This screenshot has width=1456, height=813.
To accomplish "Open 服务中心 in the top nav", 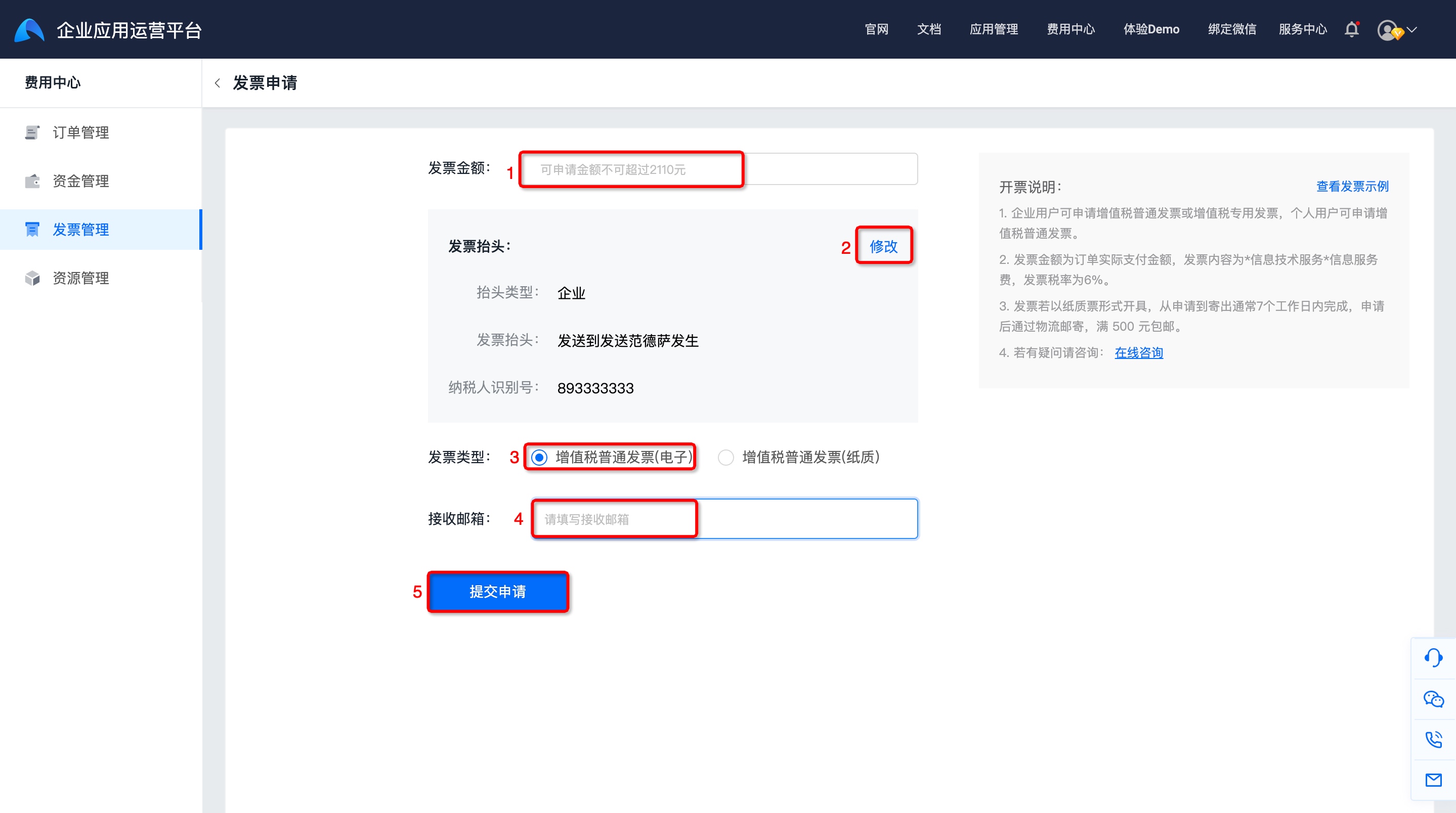I will click(x=1303, y=29).
